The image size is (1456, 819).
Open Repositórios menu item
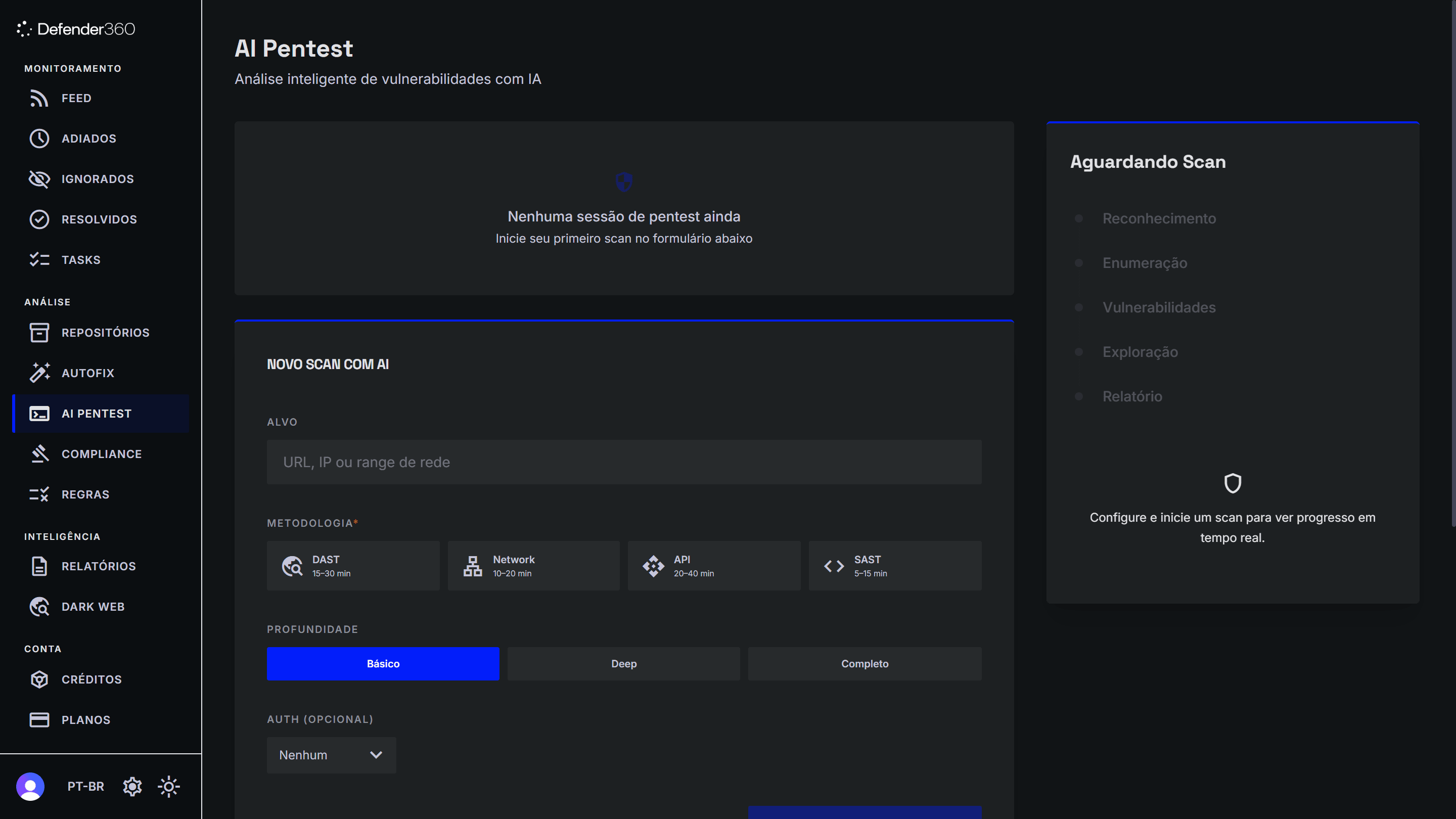101,332
